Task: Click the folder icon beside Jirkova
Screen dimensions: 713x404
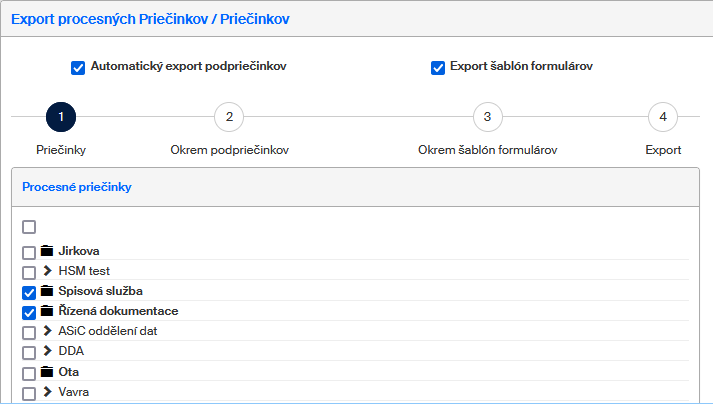Action: [x=46, y=251]
